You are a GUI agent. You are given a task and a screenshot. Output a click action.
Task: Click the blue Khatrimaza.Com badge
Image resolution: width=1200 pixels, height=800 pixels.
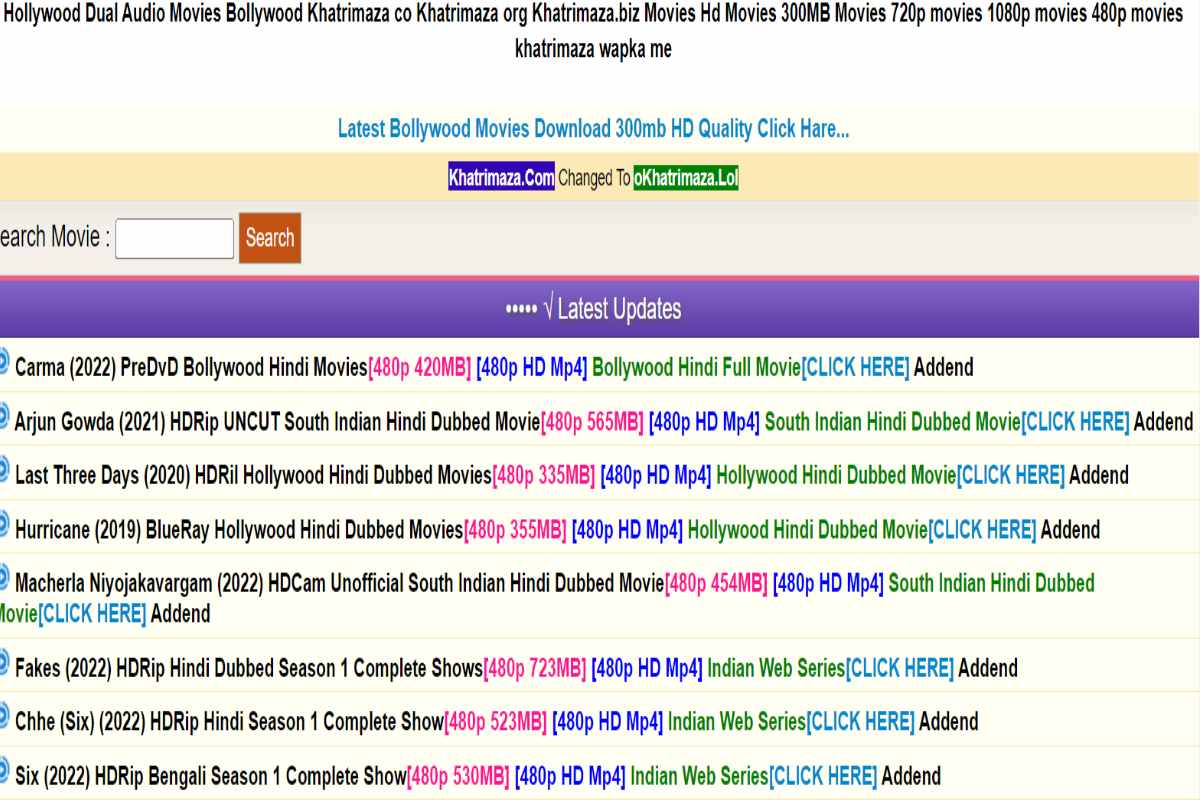click(x=501, y=179)
